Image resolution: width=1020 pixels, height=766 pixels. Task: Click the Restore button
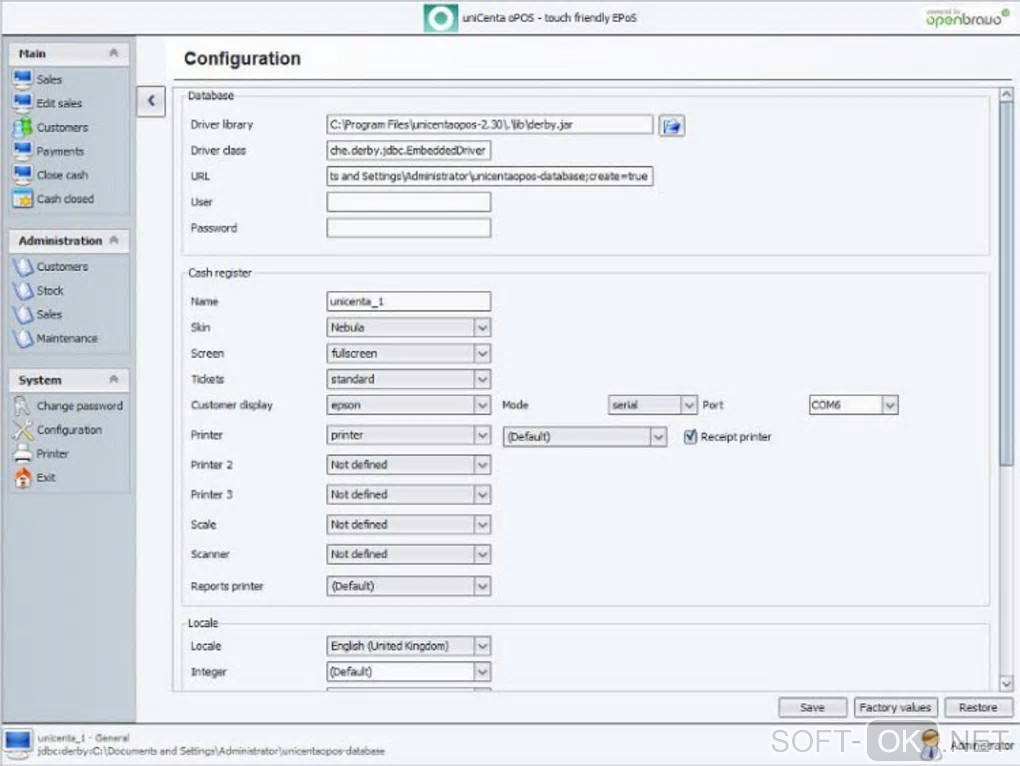click(x=978, y=707)
